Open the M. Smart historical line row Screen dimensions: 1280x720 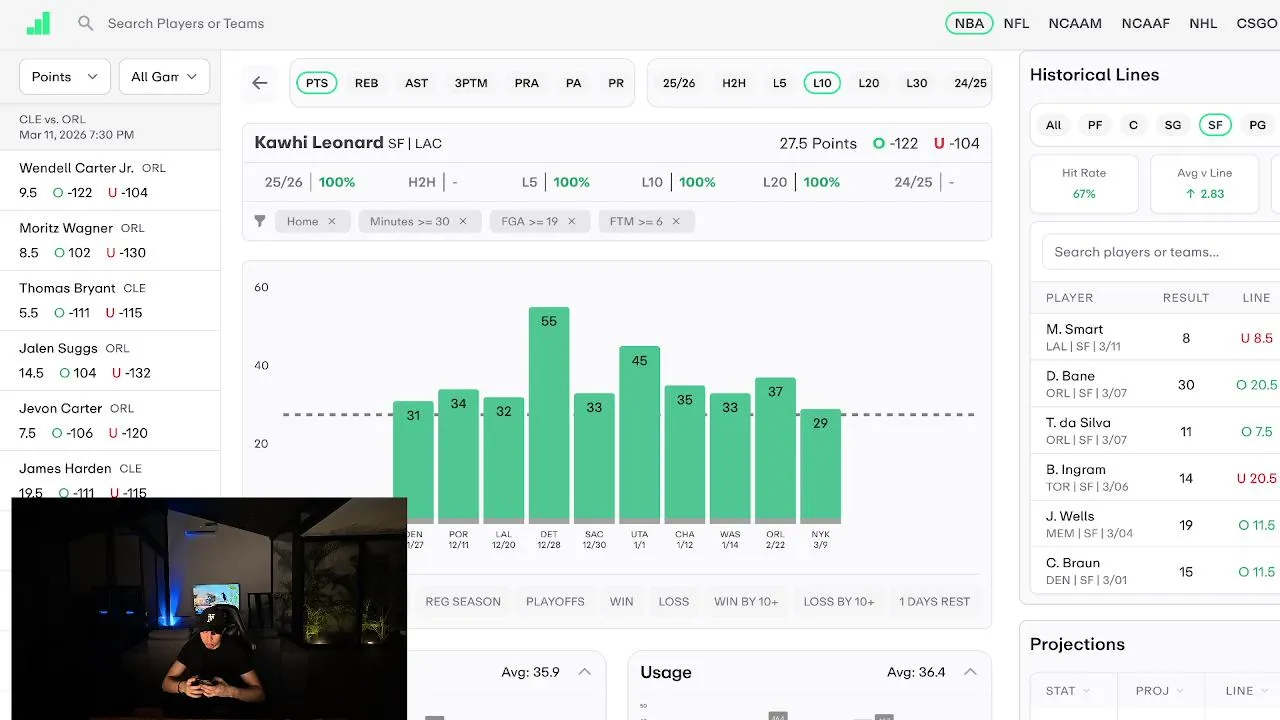[x=1155, y=337]
